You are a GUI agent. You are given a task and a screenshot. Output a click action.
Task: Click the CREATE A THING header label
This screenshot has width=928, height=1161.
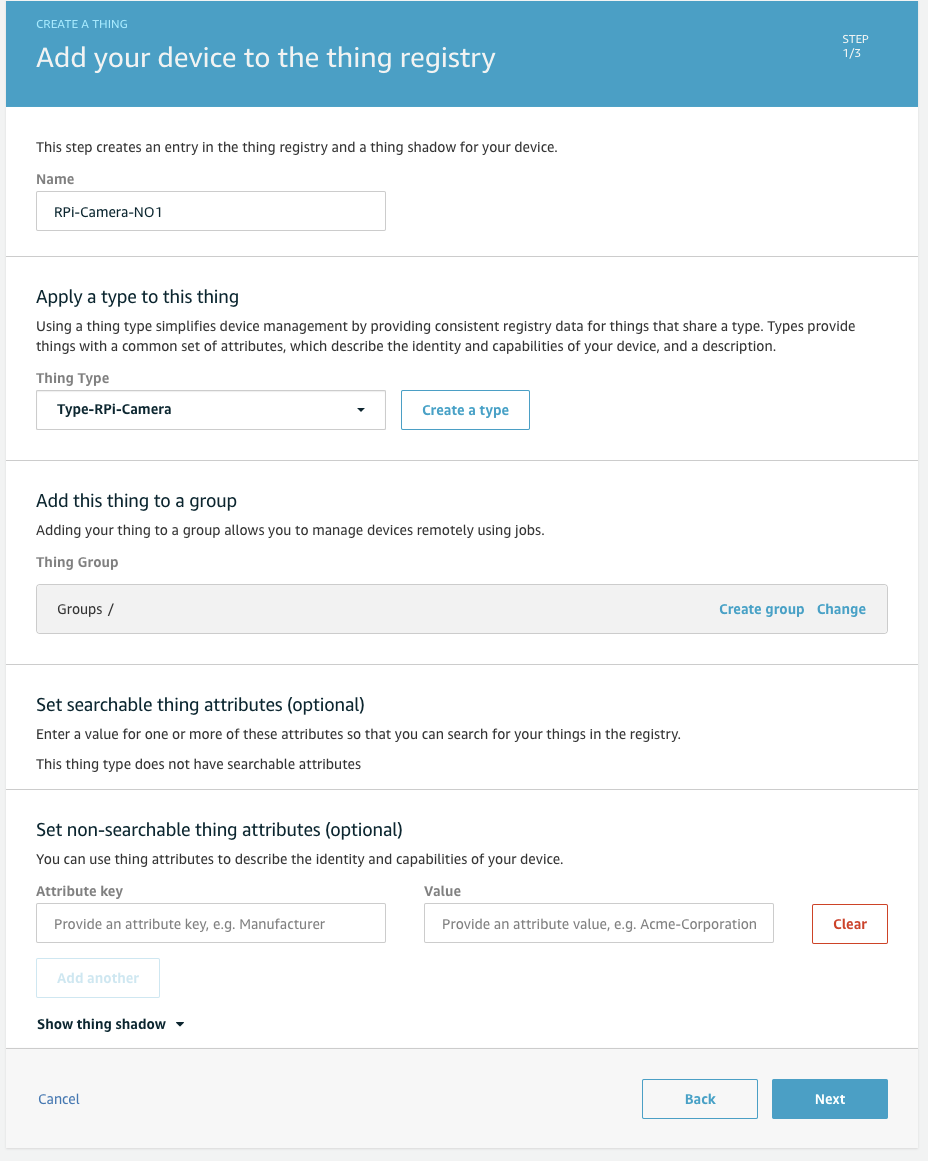[x=81, y=24]
